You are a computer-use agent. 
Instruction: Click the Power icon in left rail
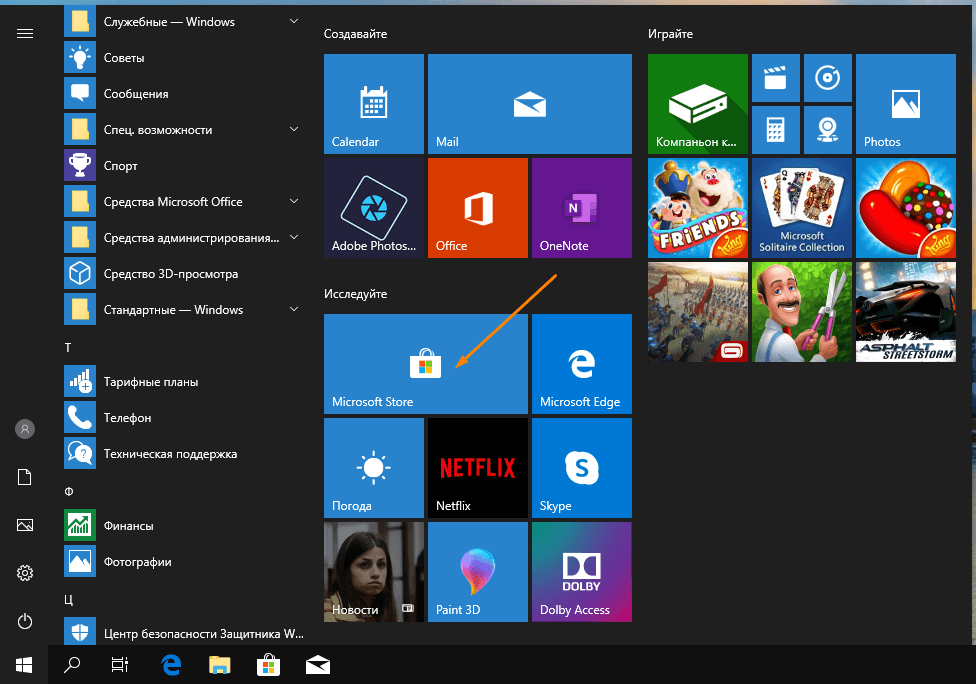coord(25,621)
